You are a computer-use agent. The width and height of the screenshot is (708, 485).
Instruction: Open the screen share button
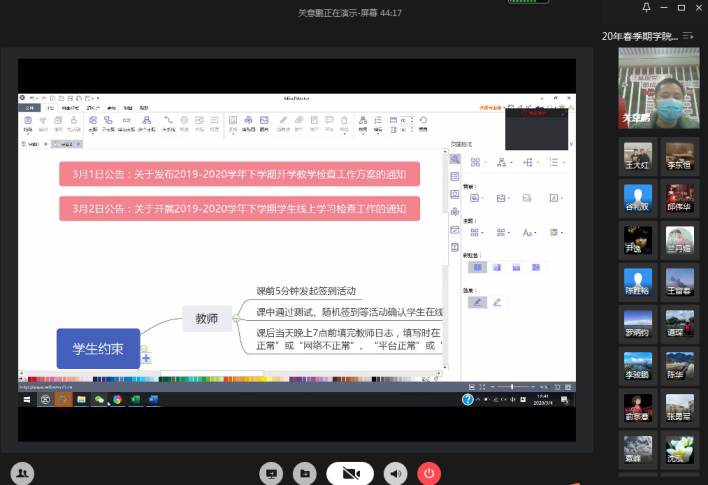[270, 472]
